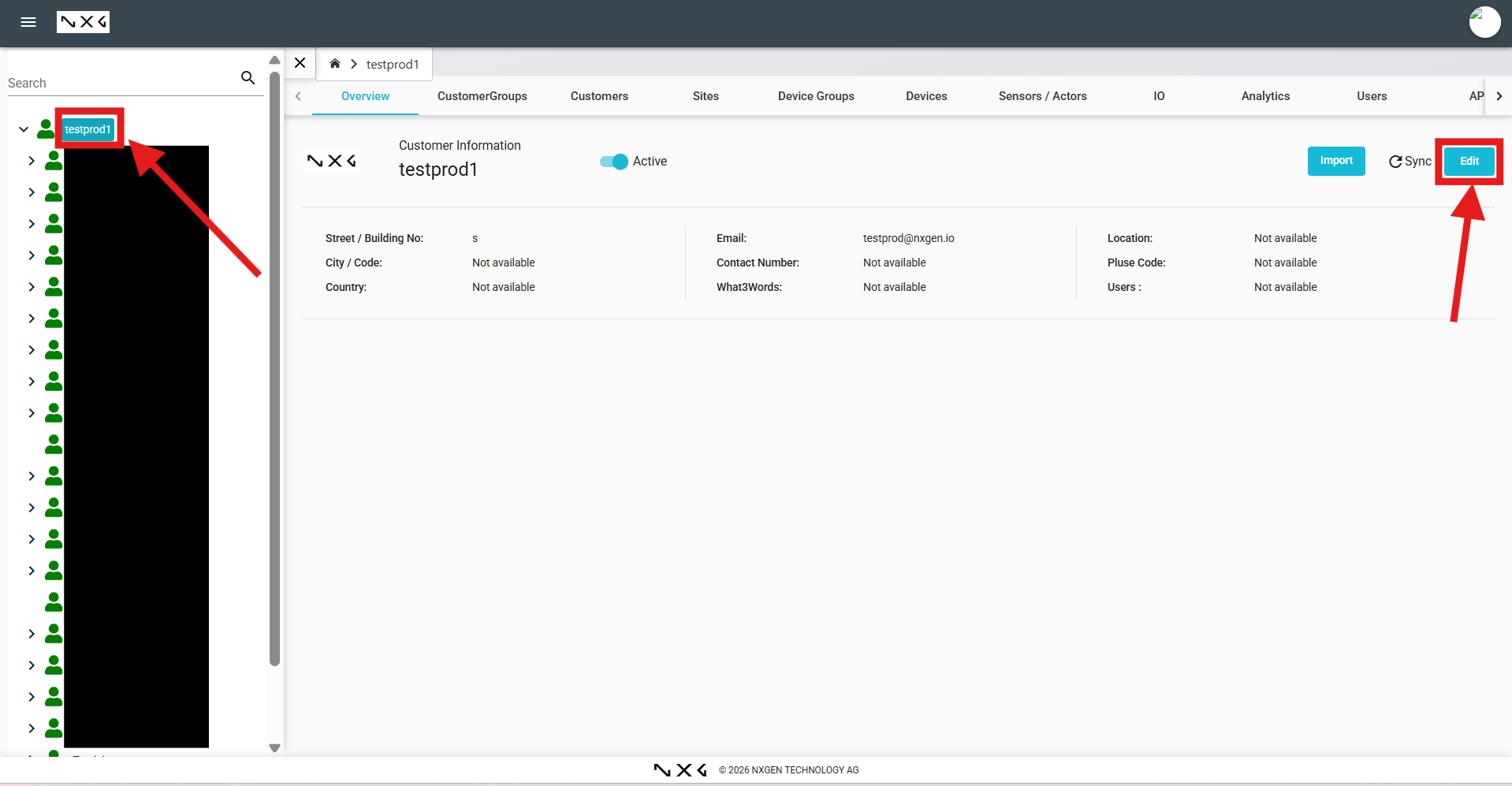Click the sidebar vertical scrollbar
Viewport: 1512px width, 786px height.
(274, 369)
